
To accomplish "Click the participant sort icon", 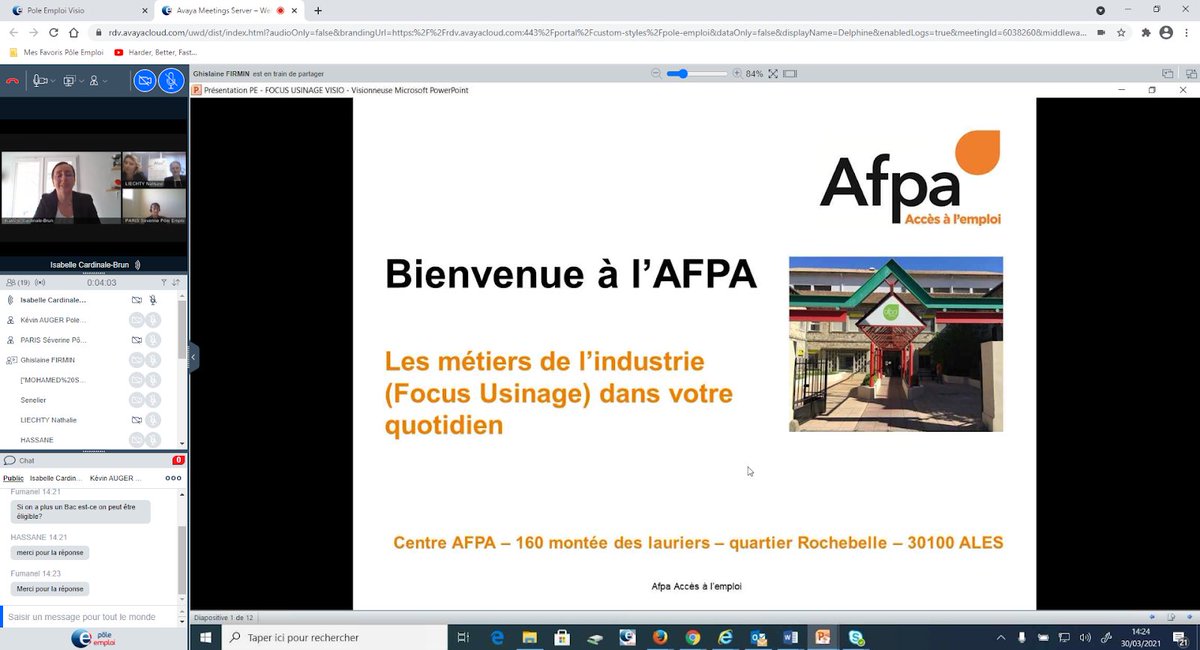I will click(176, 283).
